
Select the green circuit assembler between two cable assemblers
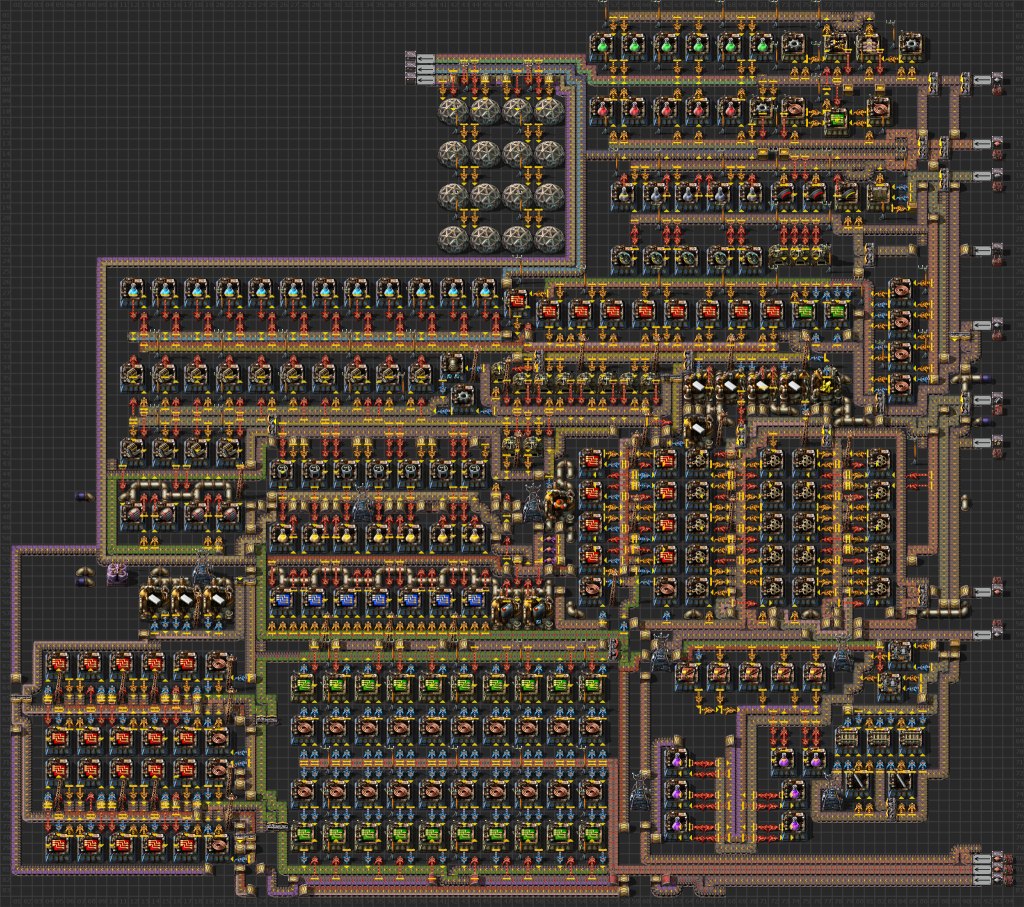(838, 120)
